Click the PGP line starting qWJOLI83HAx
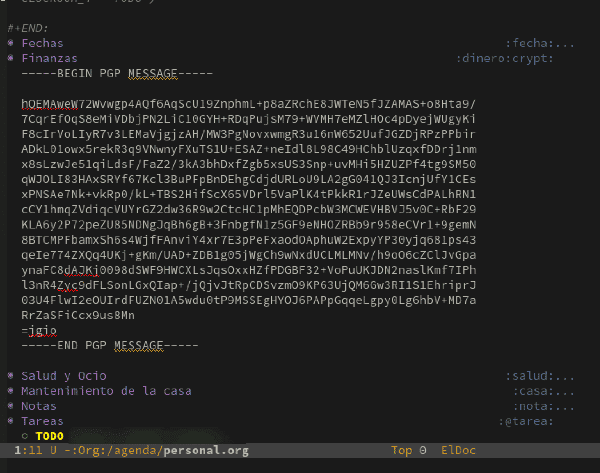Viewport: 600px width, 473px height. click(249, 179)
